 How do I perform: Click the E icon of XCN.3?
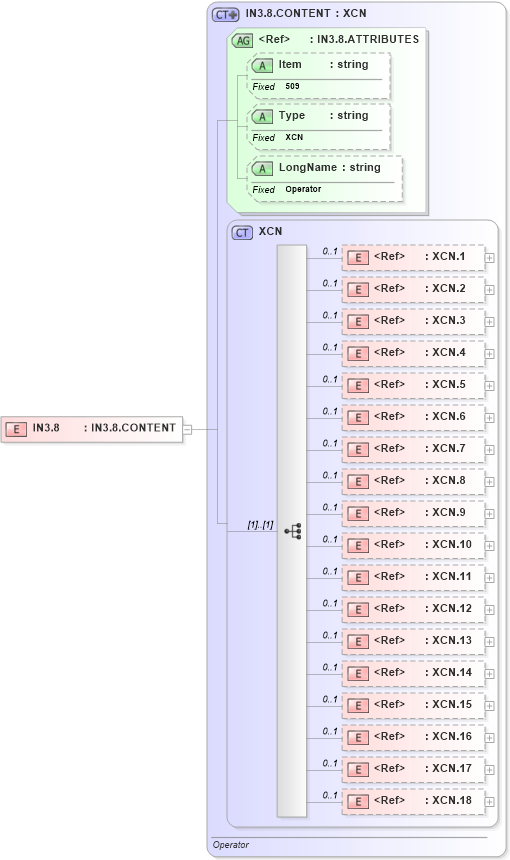click(x=358, y=321)
